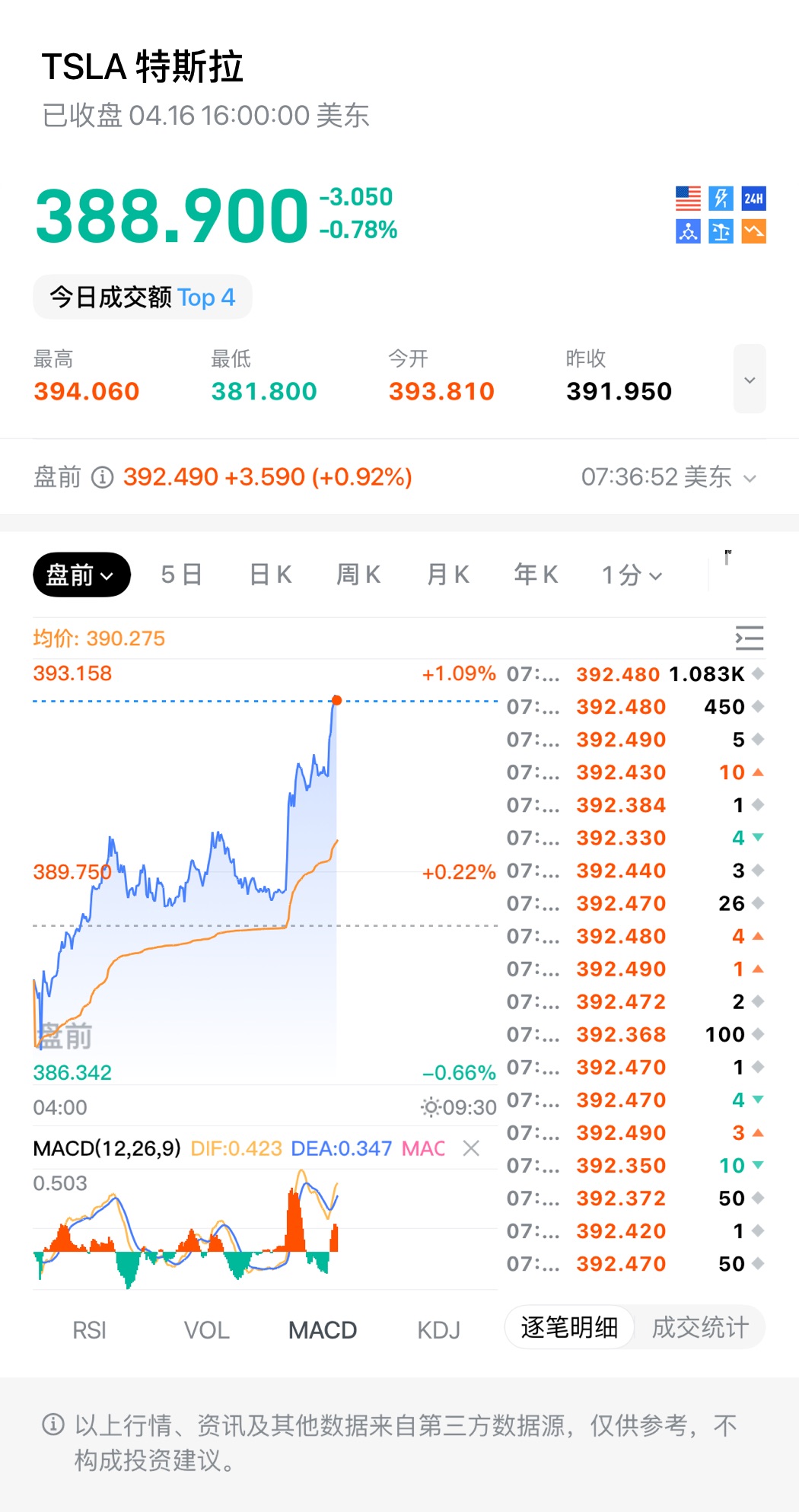Open the 盘前 chart session dropdown

pyautogui.click(x=81, y=575)
